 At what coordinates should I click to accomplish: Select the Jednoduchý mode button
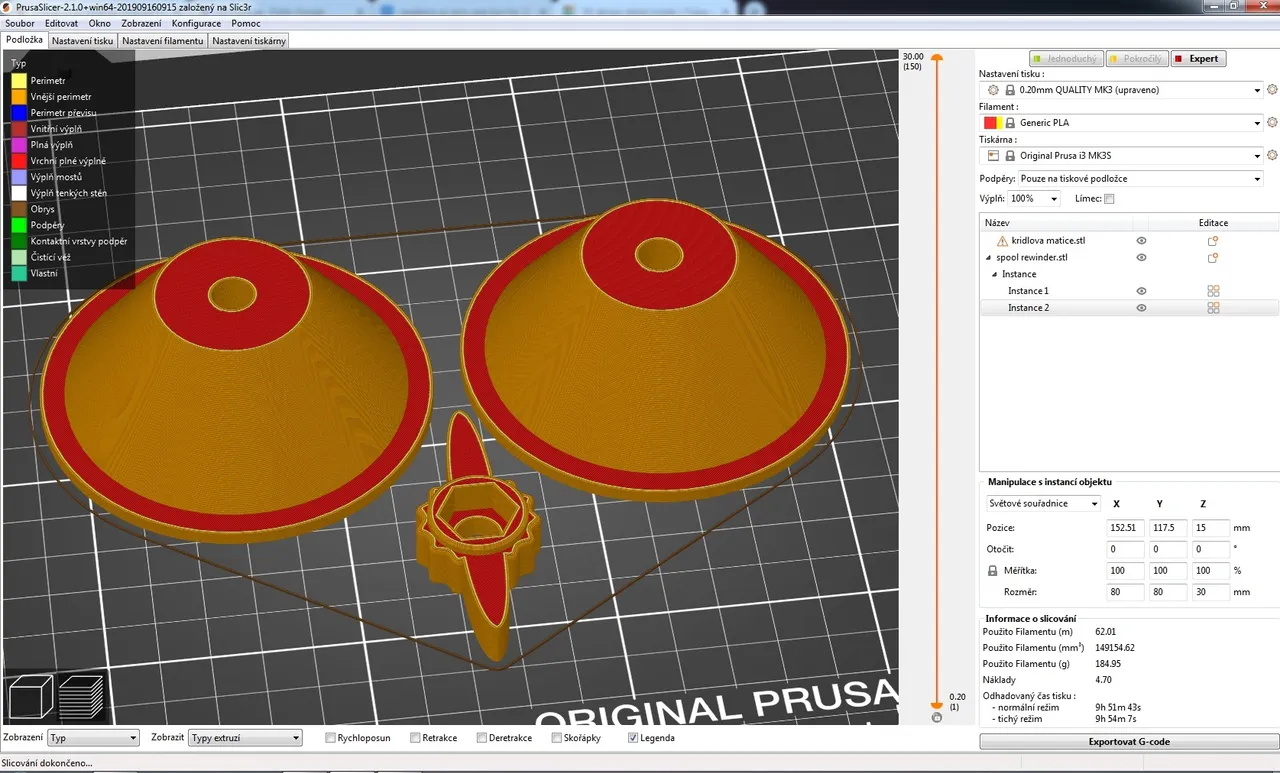(1067, 59)
